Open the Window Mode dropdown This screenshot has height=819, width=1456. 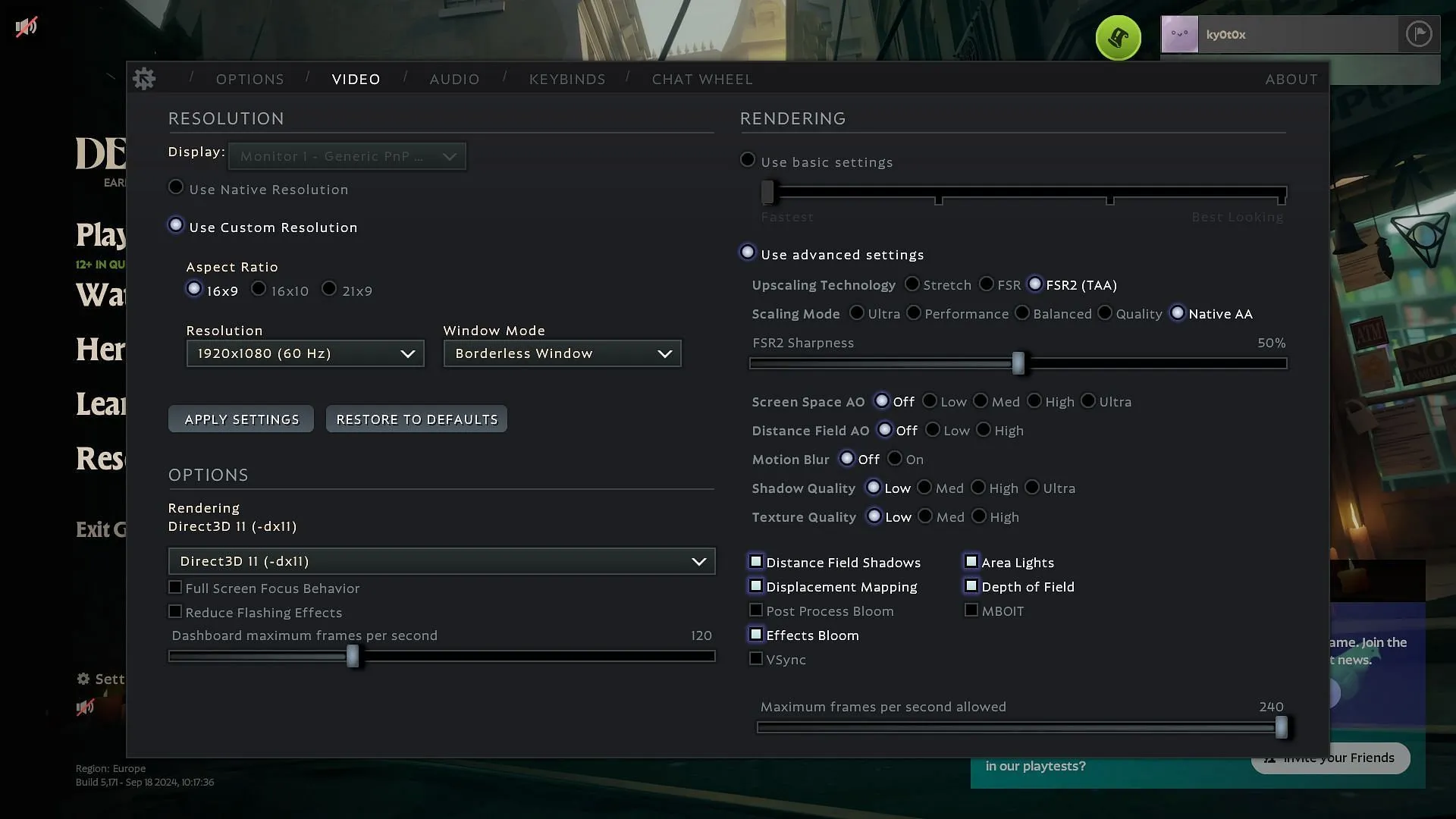click(x=562, y=353)
